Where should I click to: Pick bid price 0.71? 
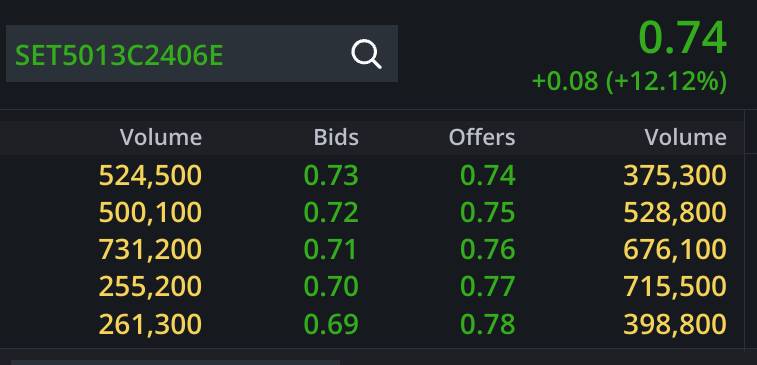[331, 250]
